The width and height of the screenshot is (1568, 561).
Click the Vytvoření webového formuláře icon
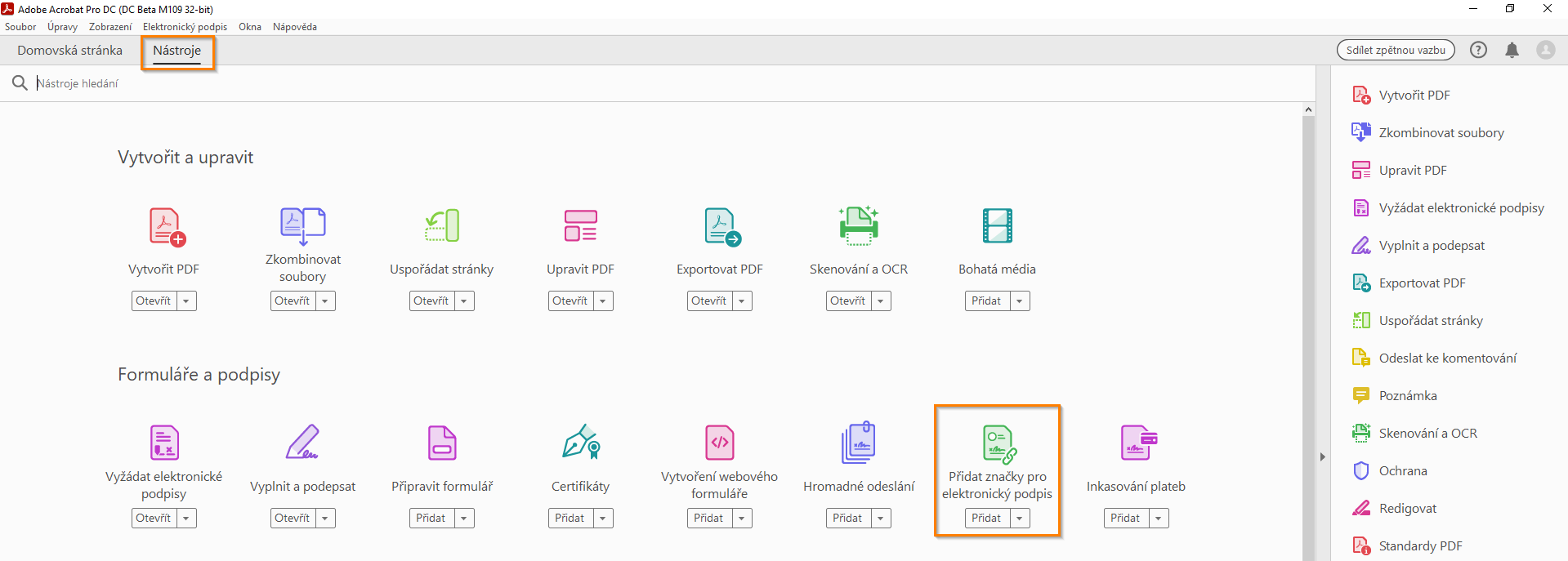pyautogui.click(x=720, y=443)
